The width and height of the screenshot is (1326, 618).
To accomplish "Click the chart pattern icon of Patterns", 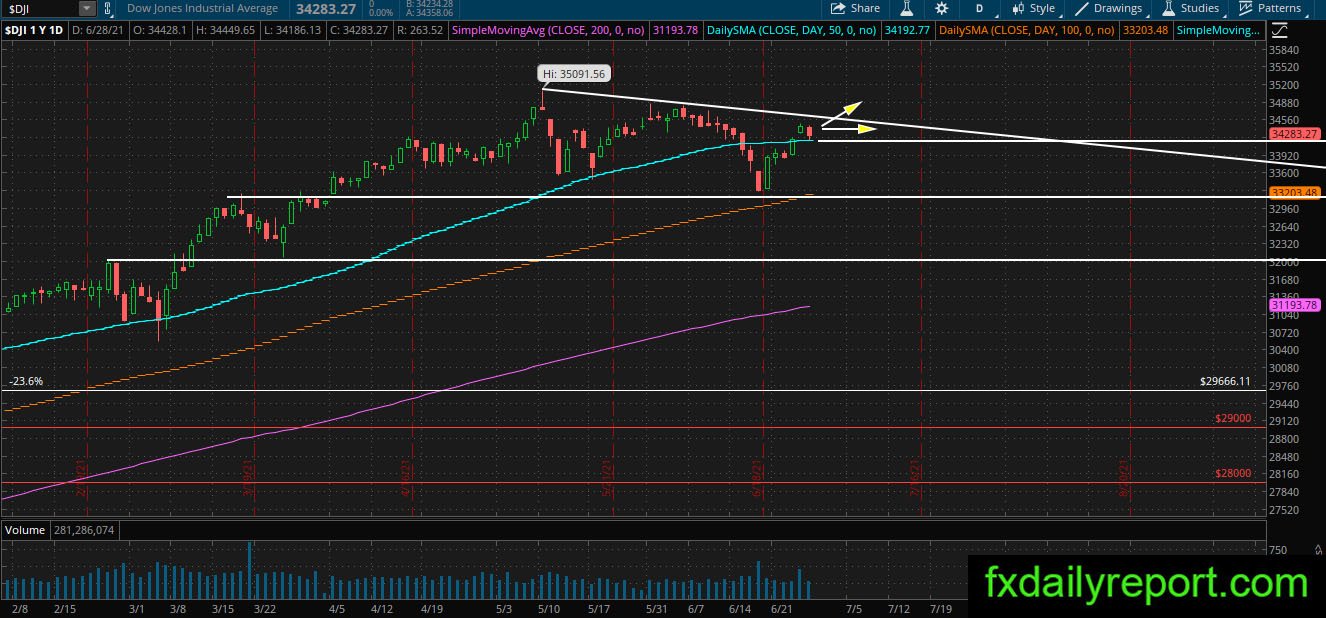I will 1245,8.
